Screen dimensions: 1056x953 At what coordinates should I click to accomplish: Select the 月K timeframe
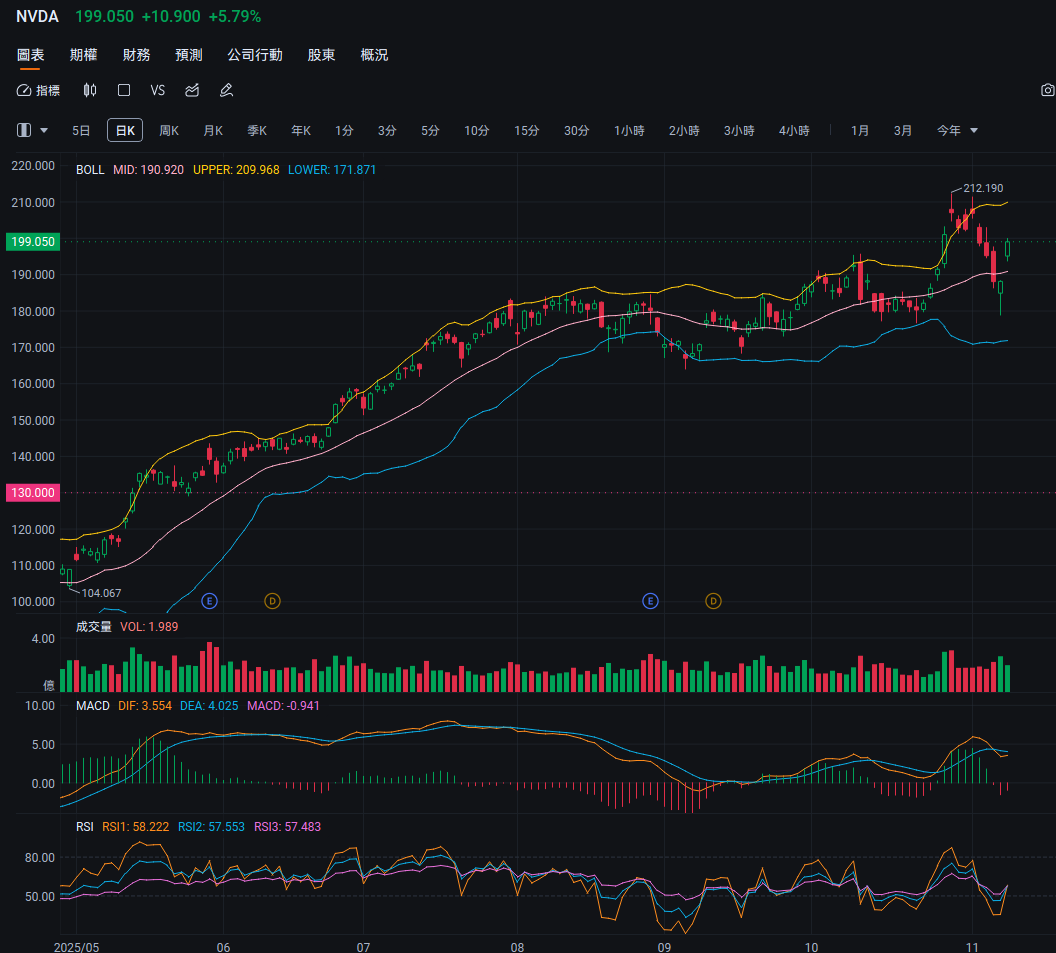213,131
